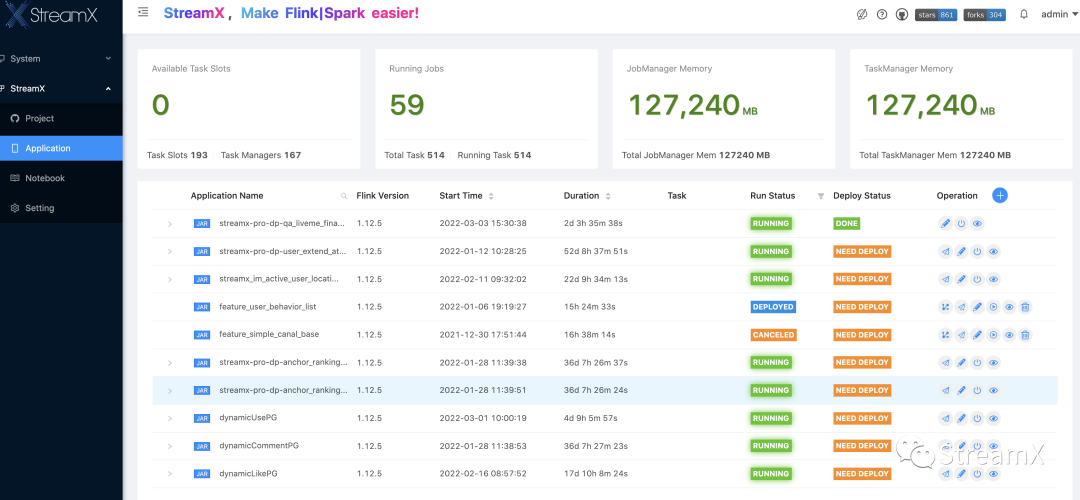Image resolution: width=1080 pixels, height=500 pixels.
Task: Edit the streamx-pro-dp-qa_liveme application with the pencil icon
Action: [x=945, y=223]
